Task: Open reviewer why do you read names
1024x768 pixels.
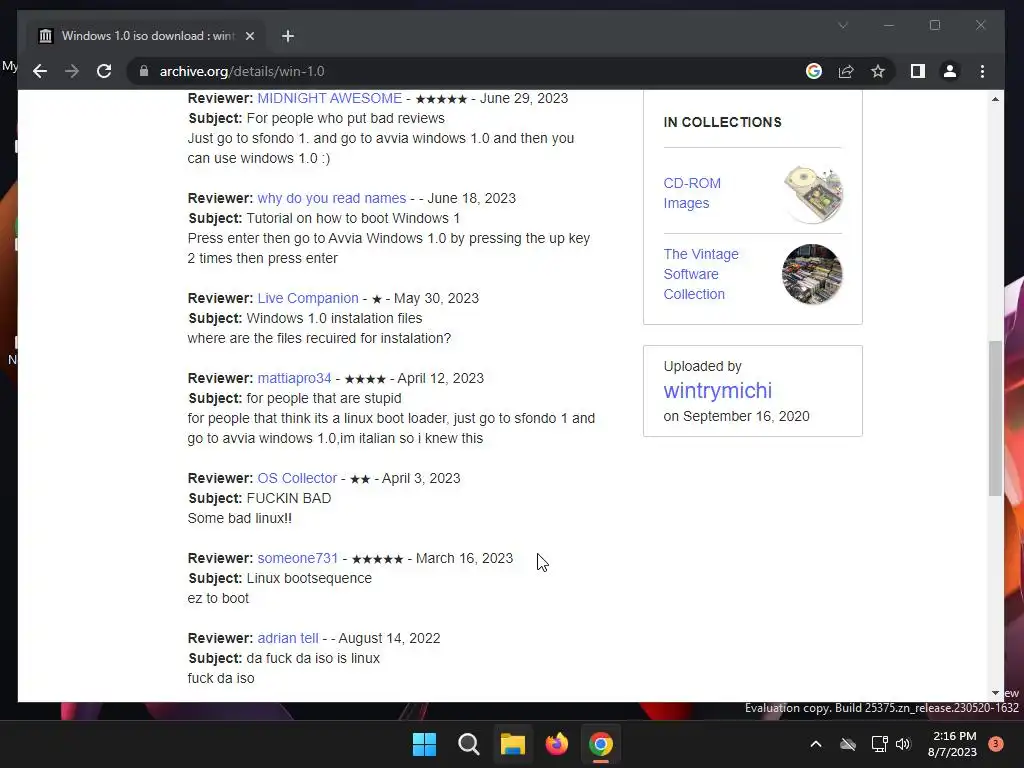Action: [332, 198]
